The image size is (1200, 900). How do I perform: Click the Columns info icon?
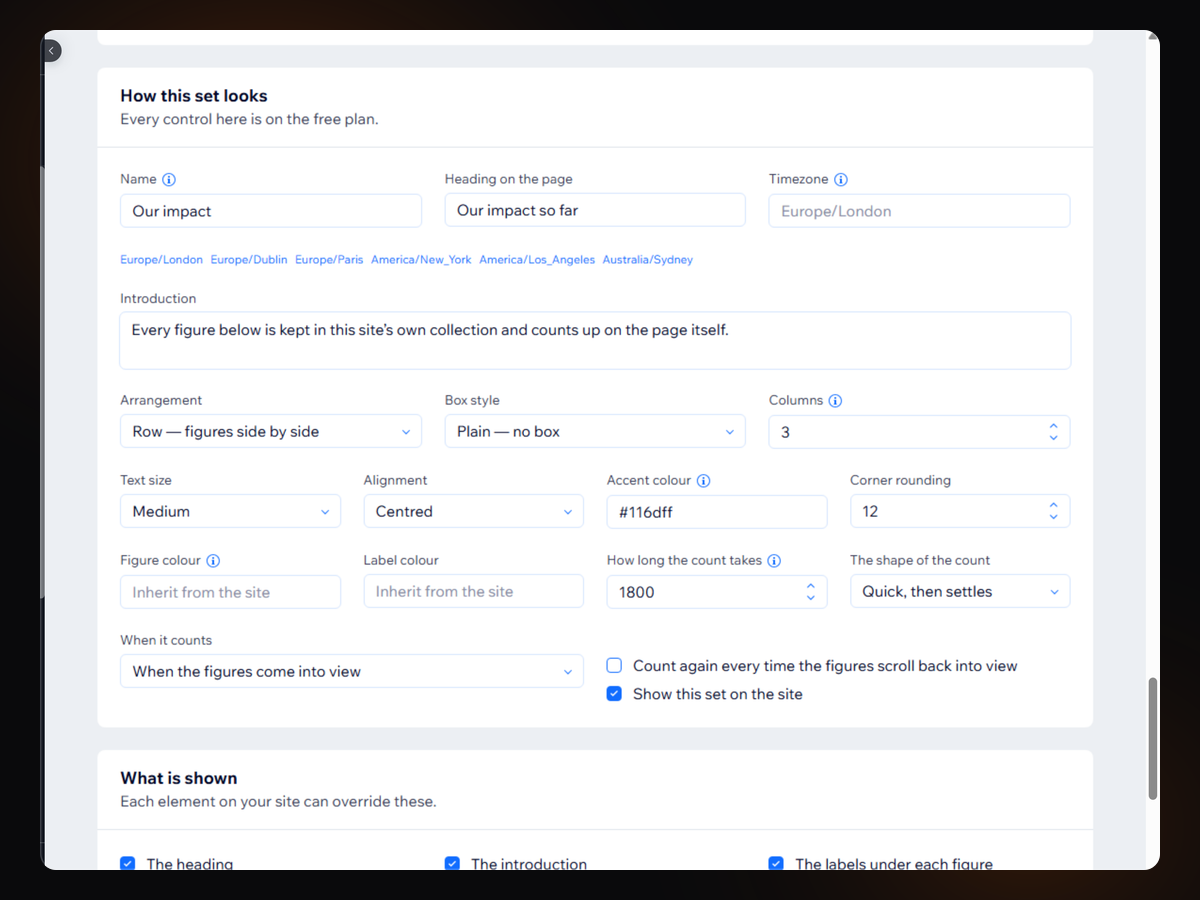(x=835, y=400)
